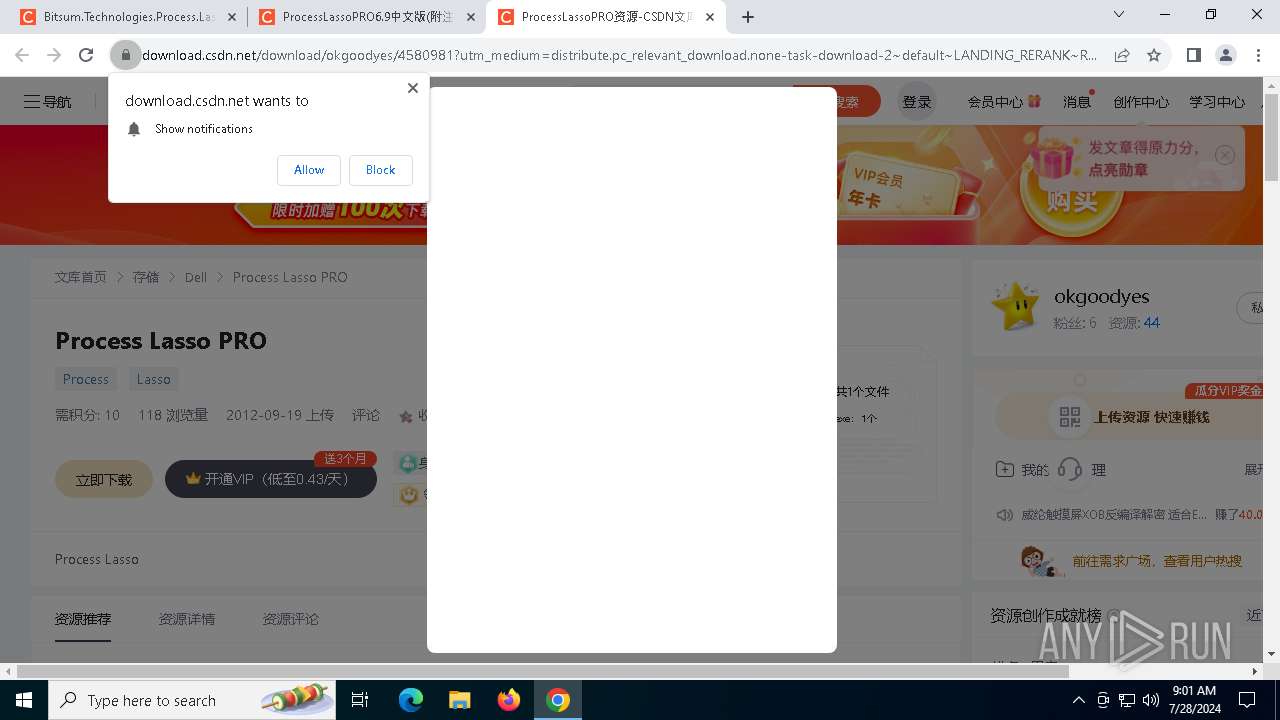
Task: Open the Chrome profile avatar
Action: [1226, 55]
